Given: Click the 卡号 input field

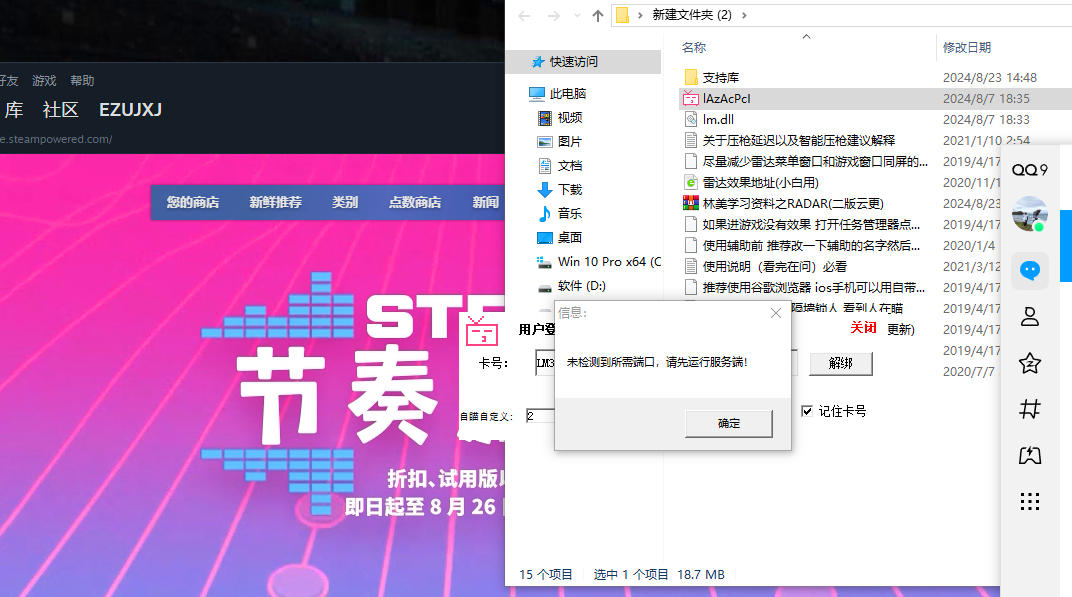Looking at the screenshot, I should (x=545, y=363).
